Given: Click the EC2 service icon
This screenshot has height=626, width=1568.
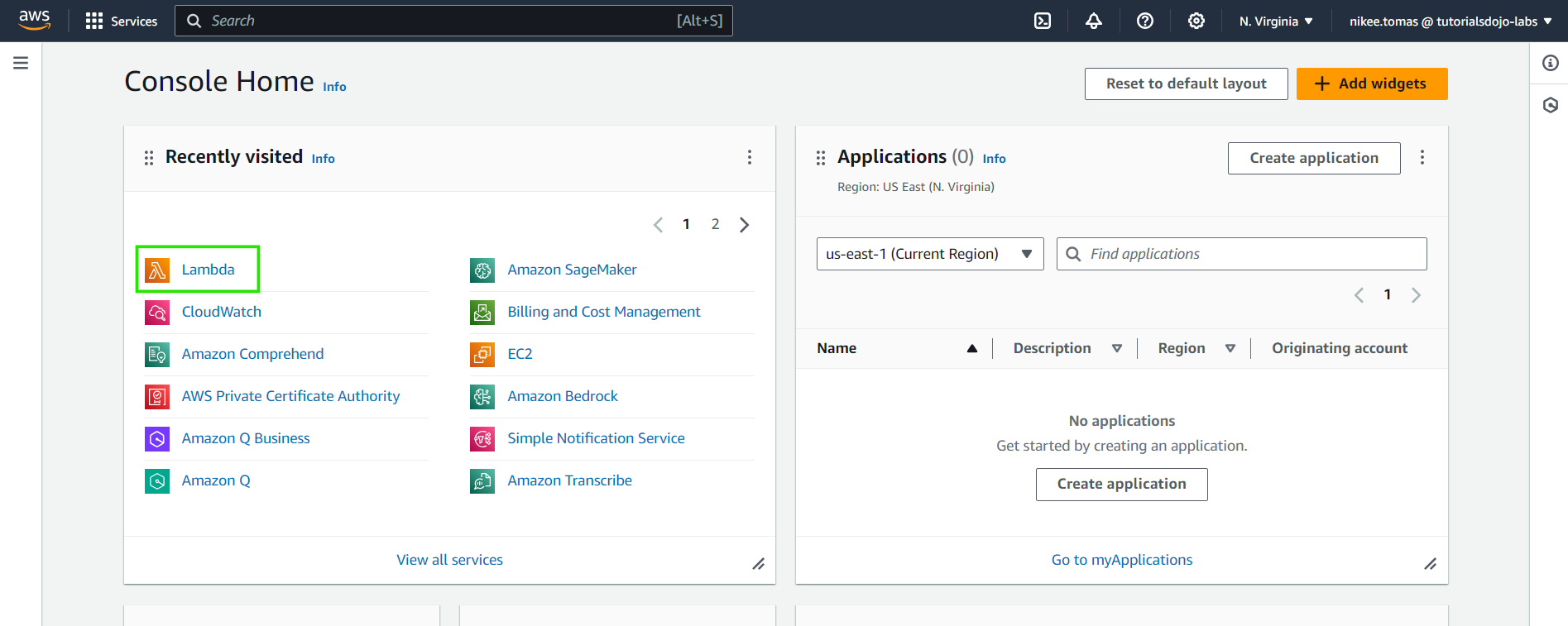Looking at the screenshot, I should (482, 354).
